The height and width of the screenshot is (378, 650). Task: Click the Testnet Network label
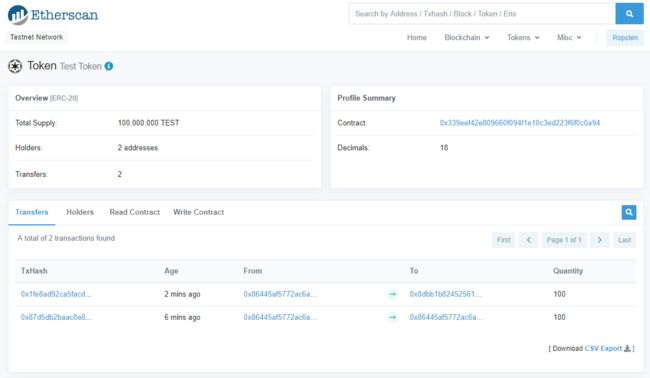coord(36,37)
